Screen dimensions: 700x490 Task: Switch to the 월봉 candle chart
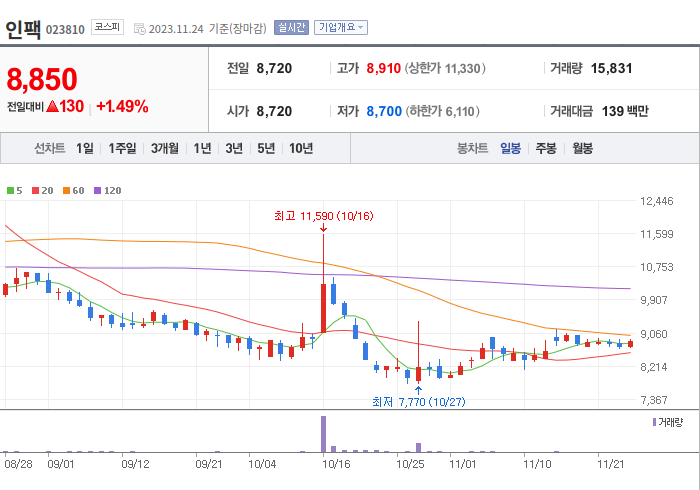[583, 148]
